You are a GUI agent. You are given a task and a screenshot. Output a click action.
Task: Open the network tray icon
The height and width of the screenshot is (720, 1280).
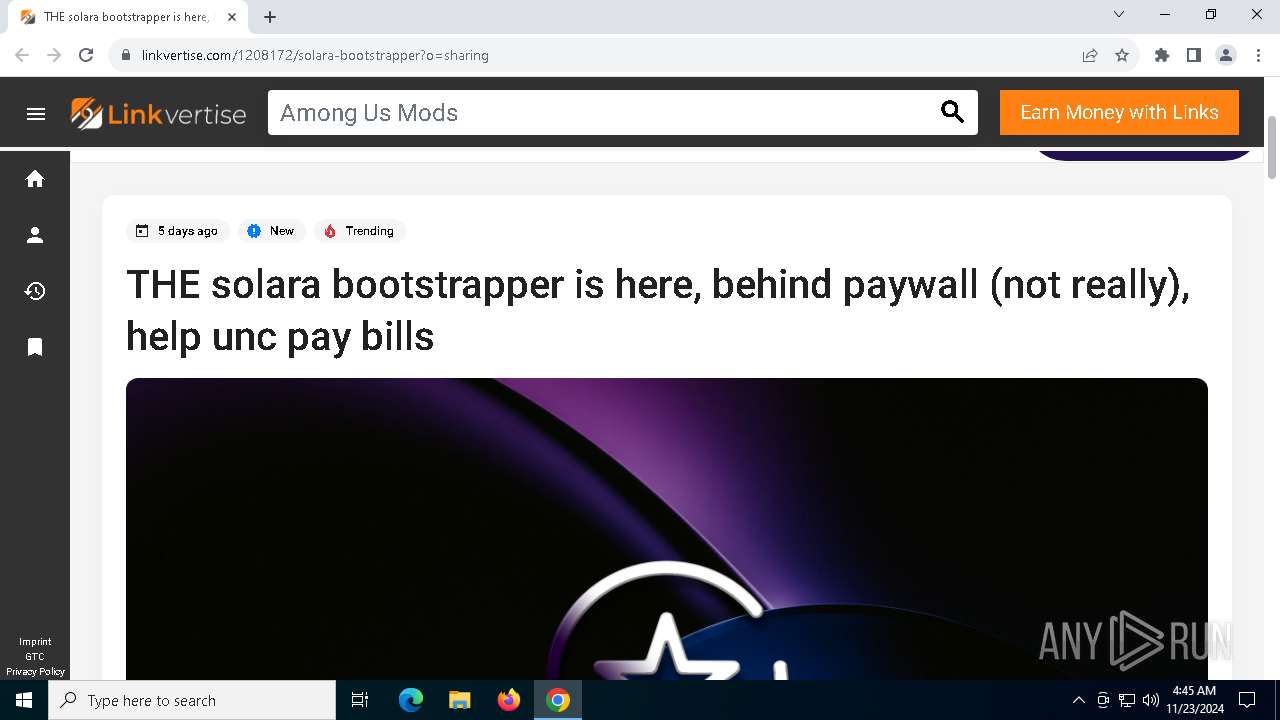(1127, 700)
